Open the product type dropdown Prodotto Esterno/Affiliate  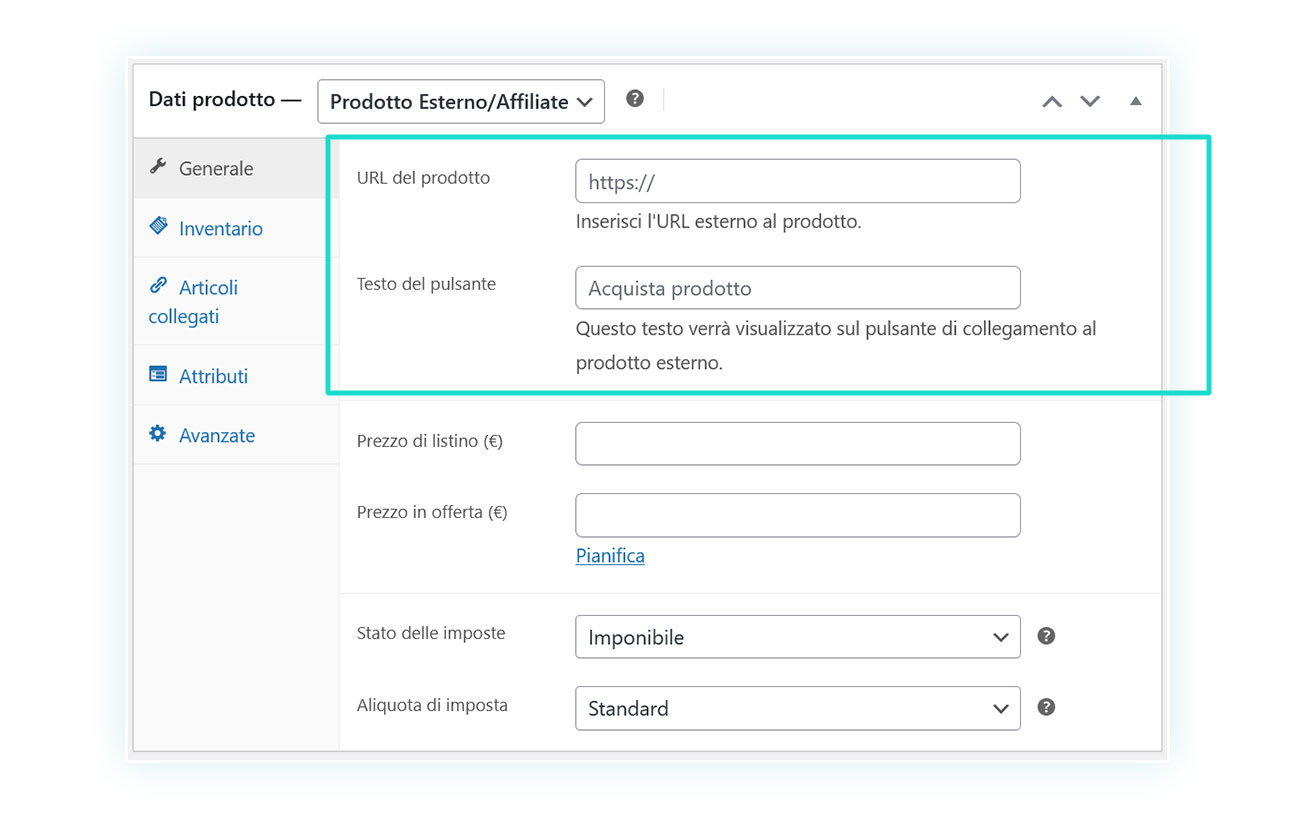[x=461, y=101]
